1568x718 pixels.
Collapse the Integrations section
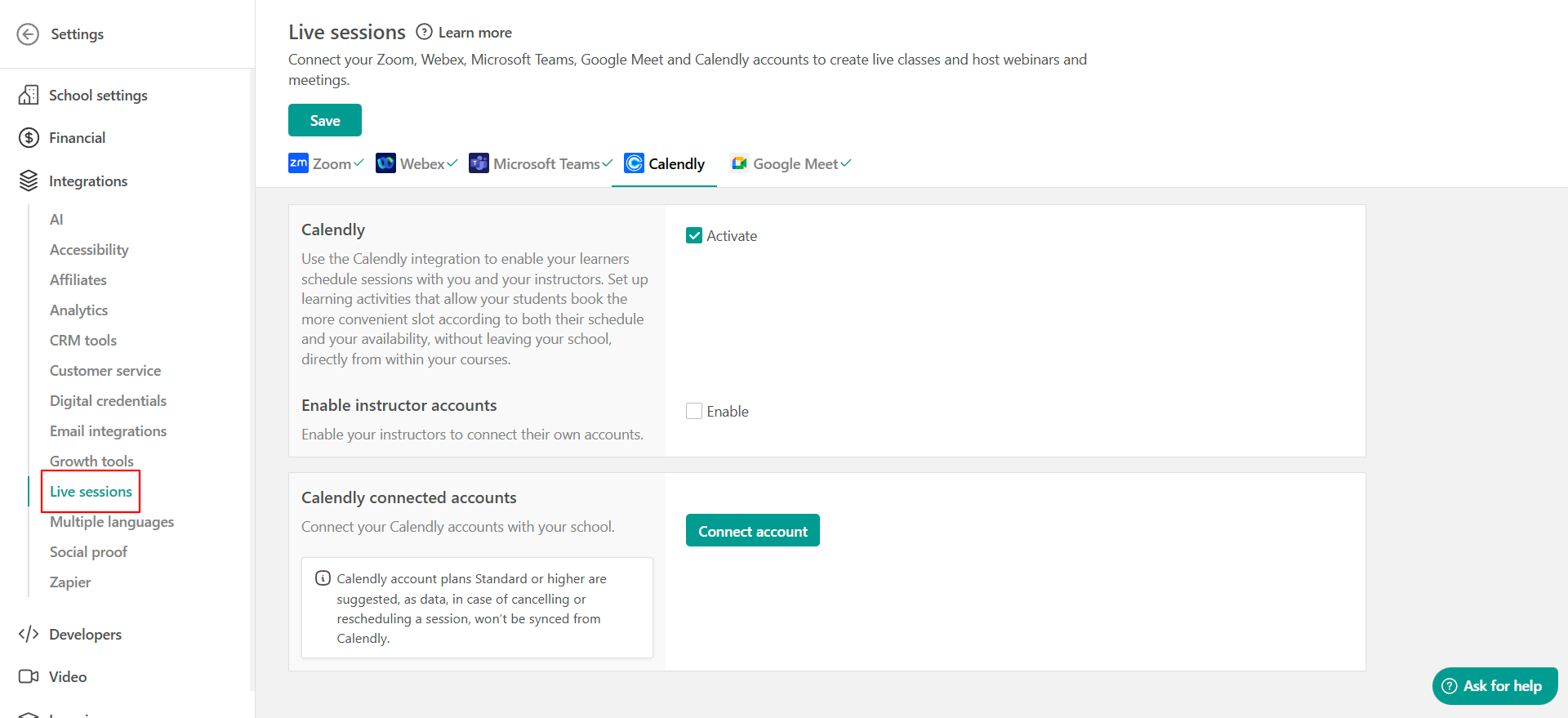pos(88,181)
